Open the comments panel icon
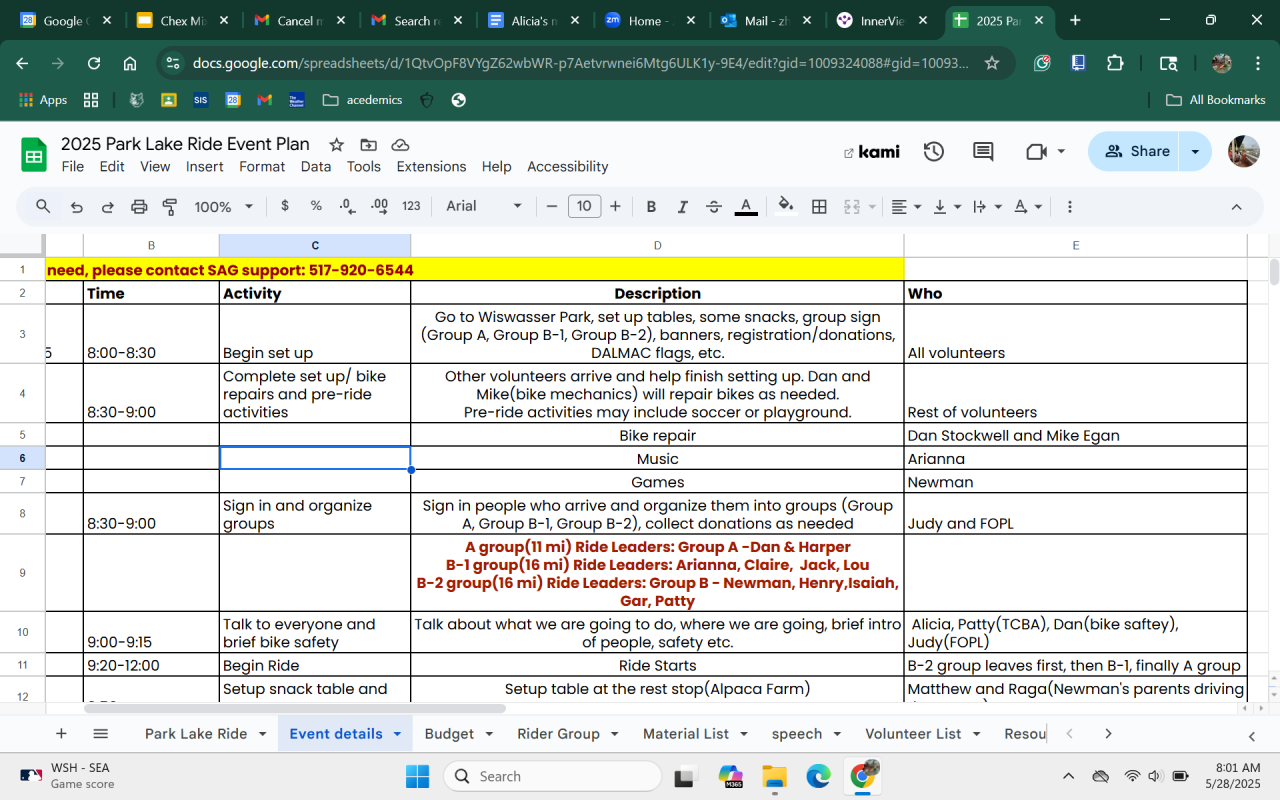The image size is (1280, 800). click(x=983, y=152)
